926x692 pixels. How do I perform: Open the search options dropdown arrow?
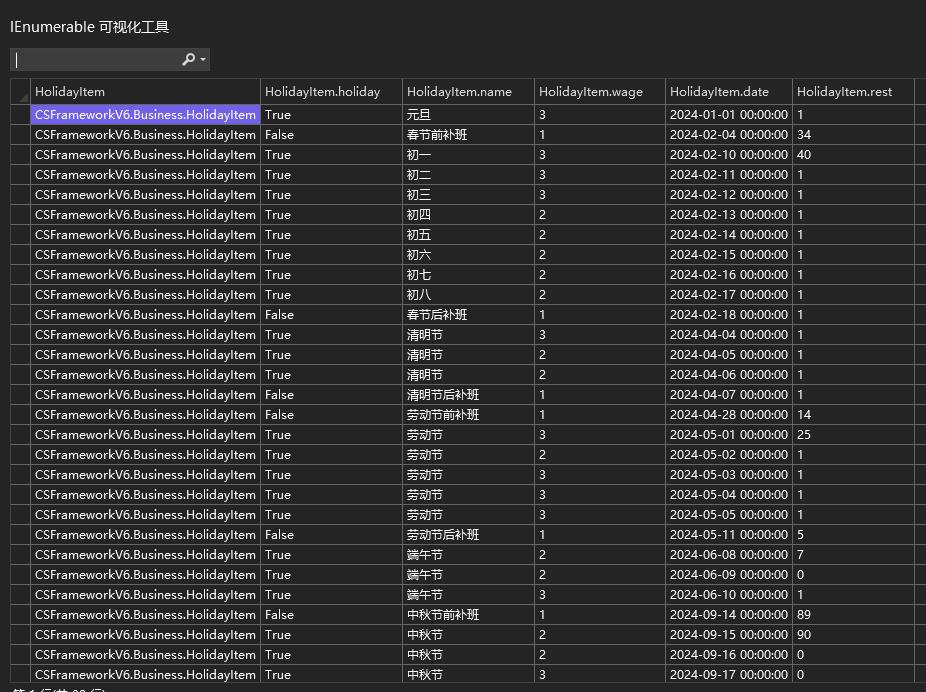click(x=204, y=60)
